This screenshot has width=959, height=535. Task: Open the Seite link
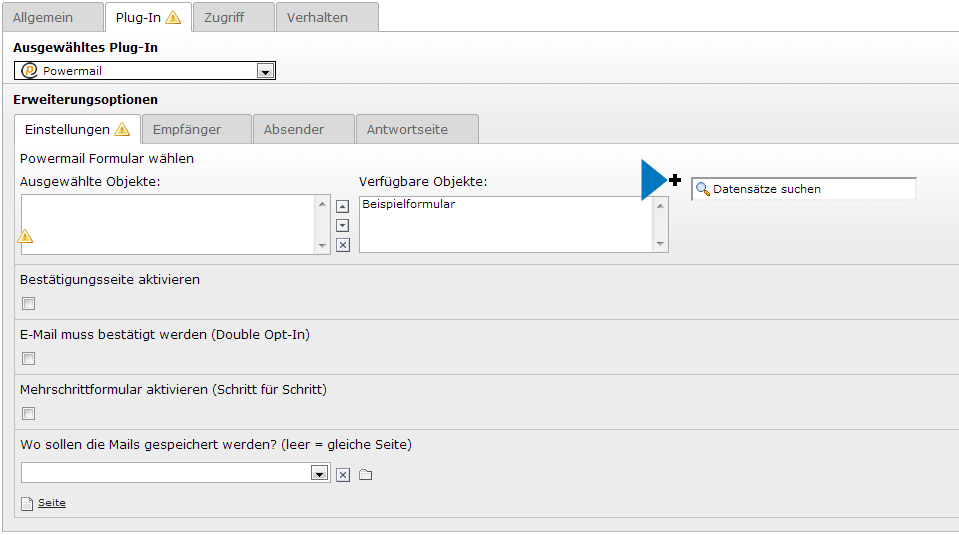52,503
